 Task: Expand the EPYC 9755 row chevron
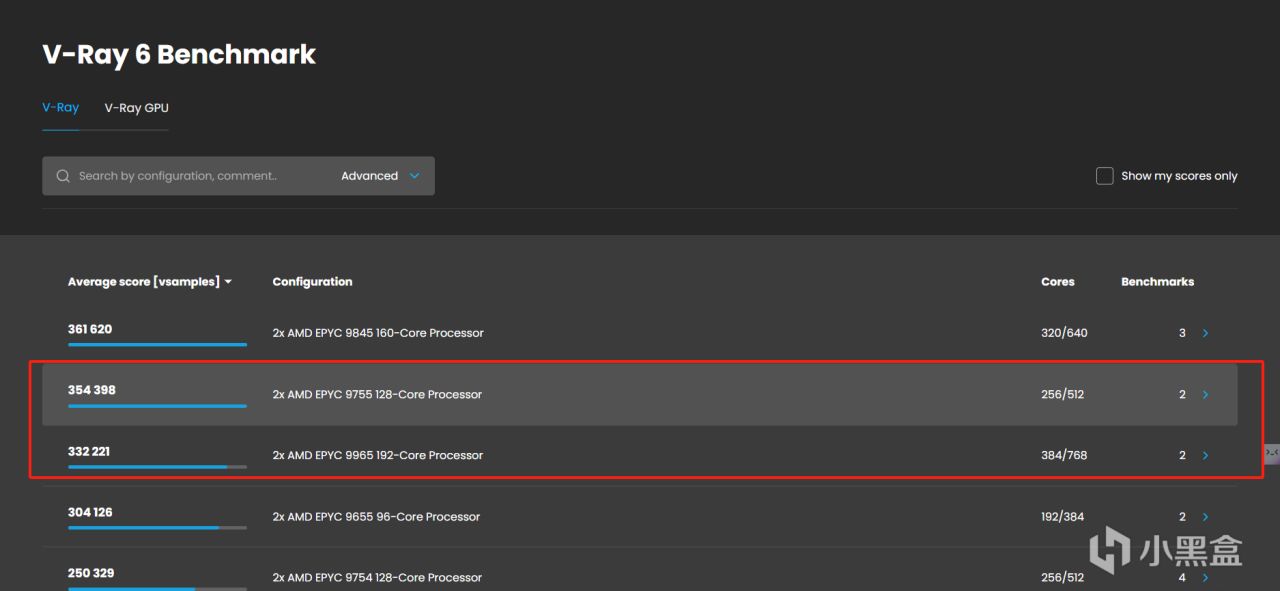pyautogui.click(x=1205, y=395)
